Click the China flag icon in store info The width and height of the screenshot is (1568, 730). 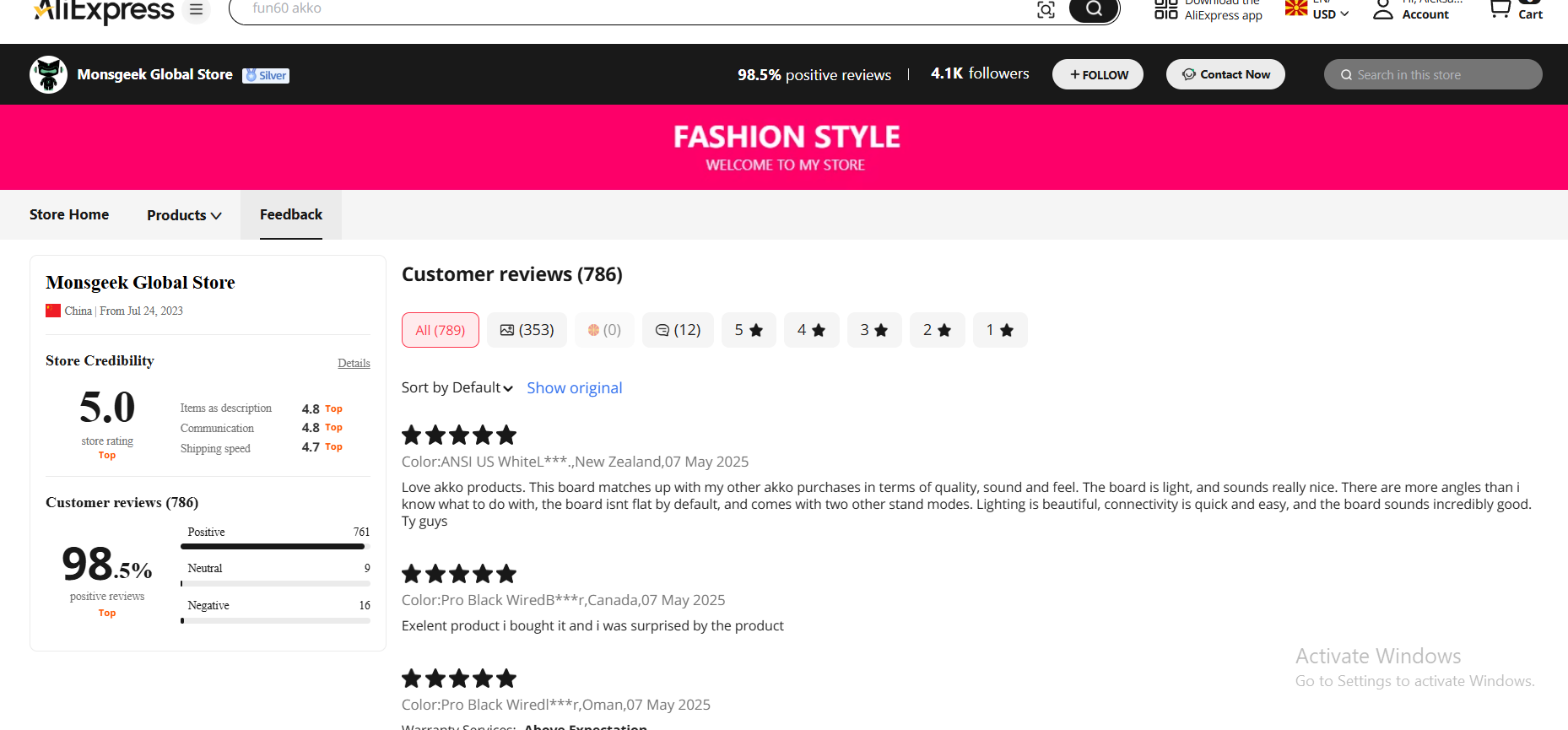click(53, 311)
